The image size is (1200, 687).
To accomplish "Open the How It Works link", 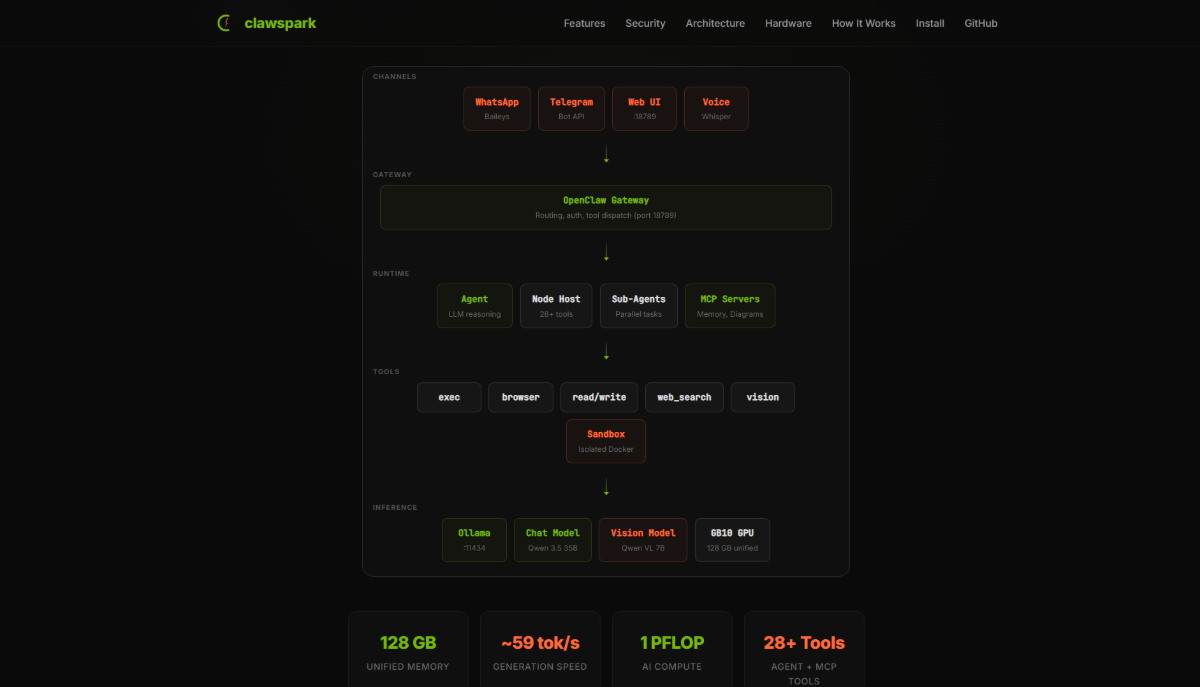I will coord(864,23).
